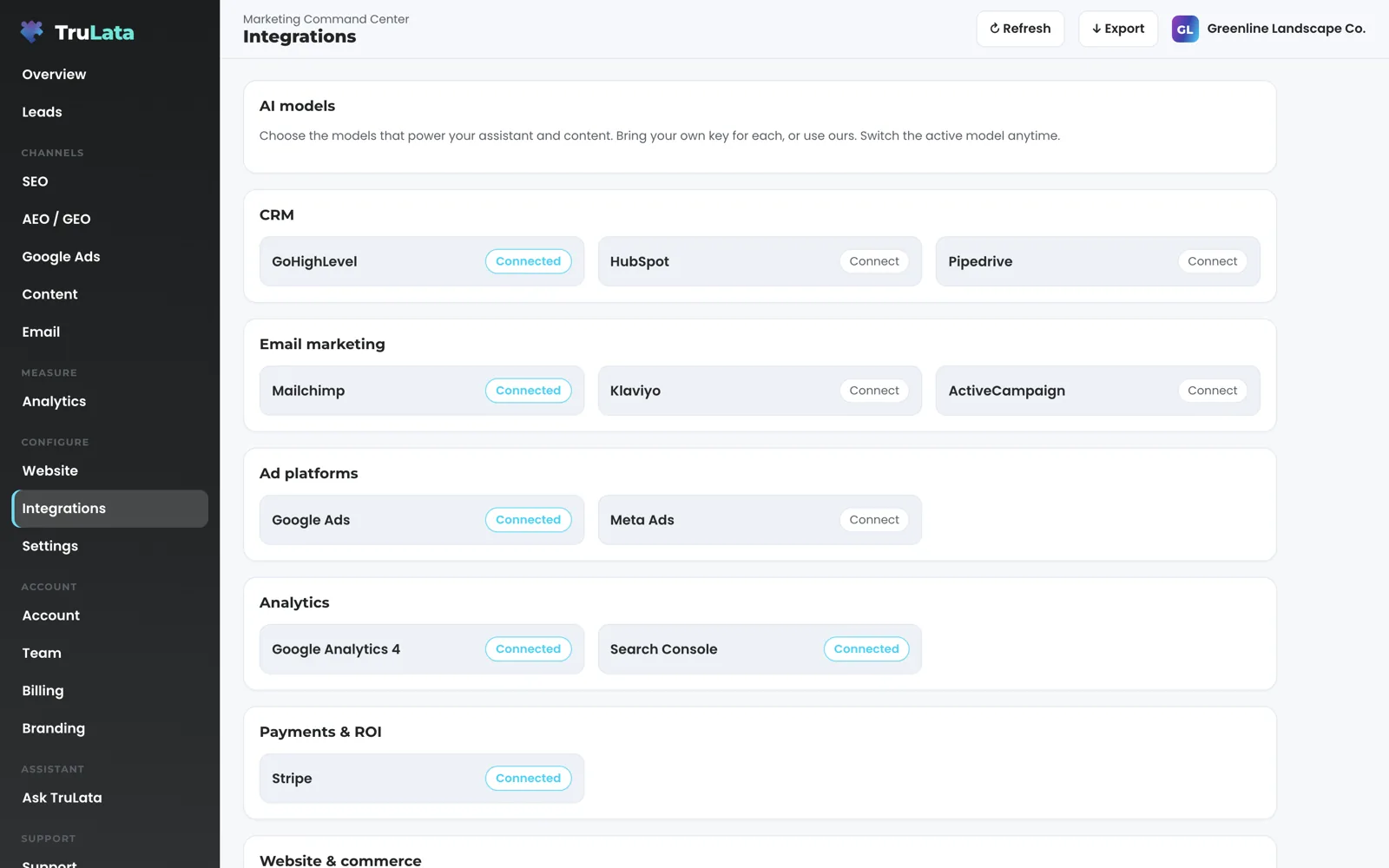Select the Integrations sidebar item
The width and height of the screenshot is (1389, 868).
click(x=109, y=509)
